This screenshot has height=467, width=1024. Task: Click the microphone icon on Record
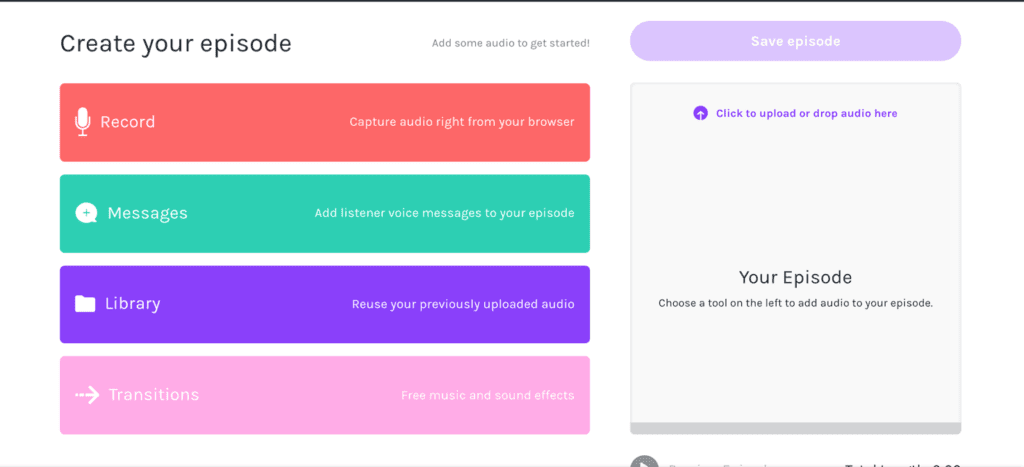83,122
